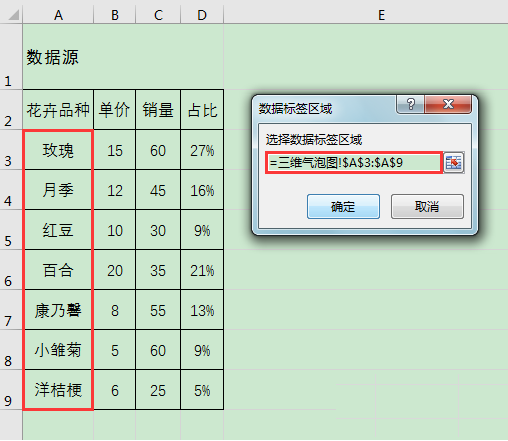Image resolution: width=508 pixels, height=441 pixels.
Task: Select the 小雏菊 cell
Action: click(58, 350)
